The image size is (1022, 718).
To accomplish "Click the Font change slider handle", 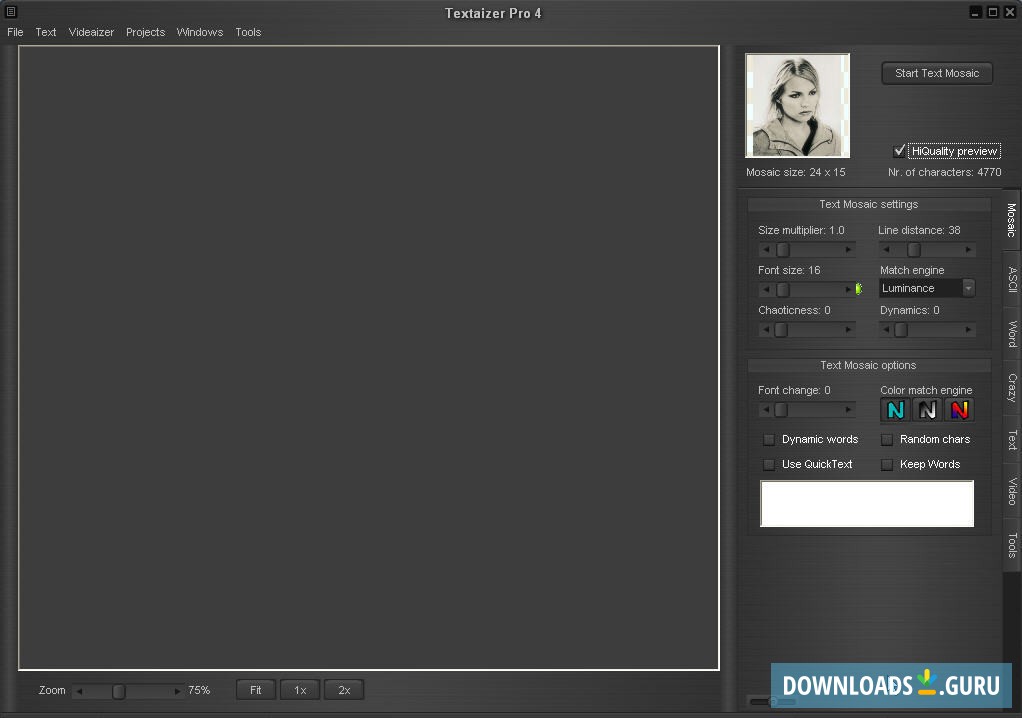I will click(x=781, y=410).
